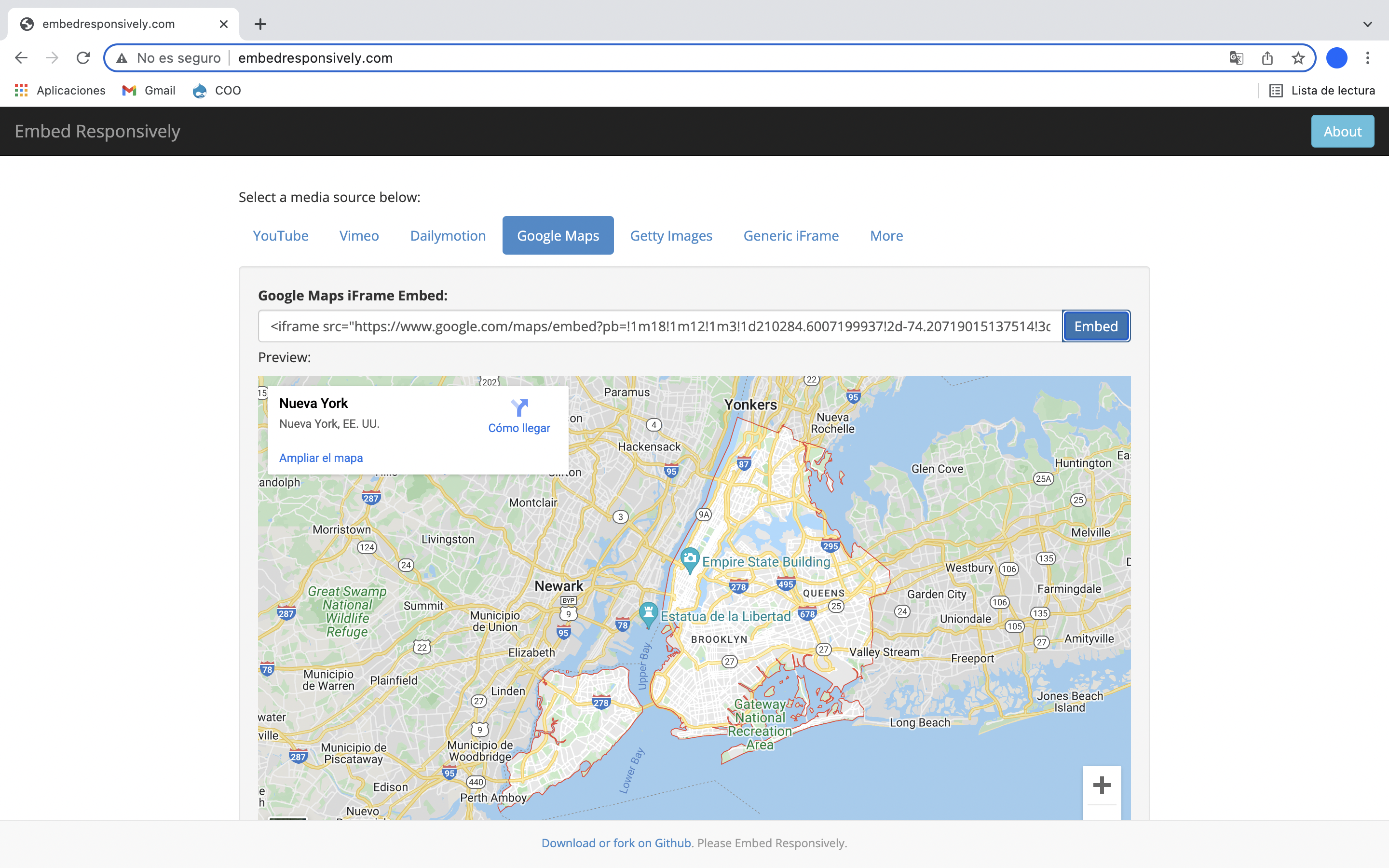The height and width of the screenshot is (868, 1389).
Task: Click the Estatua de la Libertad marker
Action: 648,615
